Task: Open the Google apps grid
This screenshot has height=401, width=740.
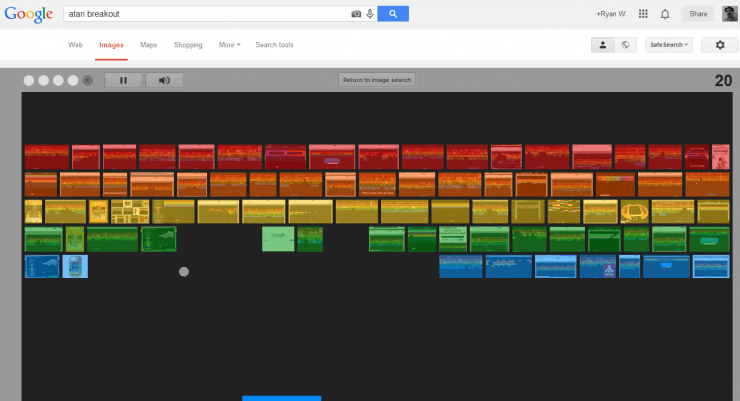Action: 643,14
